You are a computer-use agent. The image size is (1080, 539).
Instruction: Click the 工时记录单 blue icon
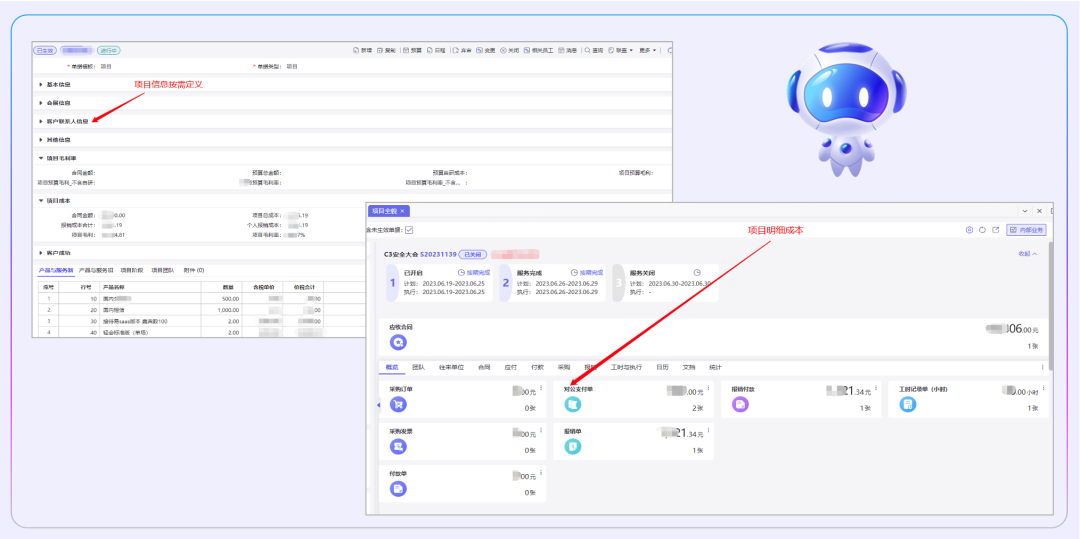(908, 405)
